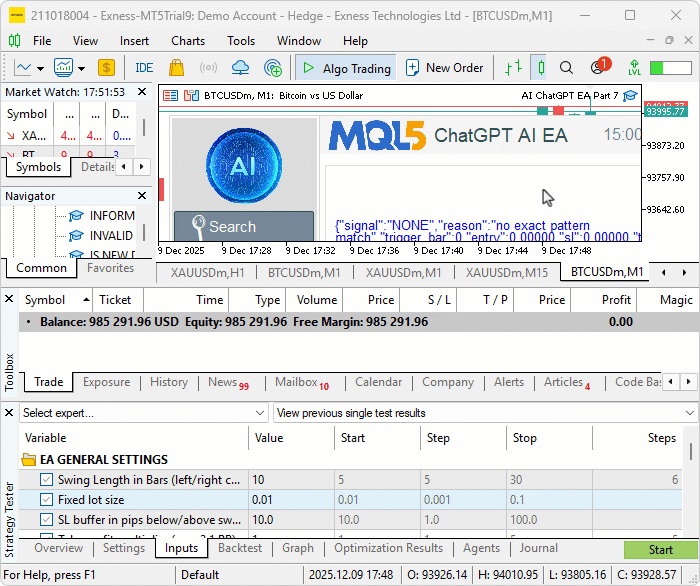Click the chart indicators toolbar icon
Screen dimensions: 700x586
63,68
